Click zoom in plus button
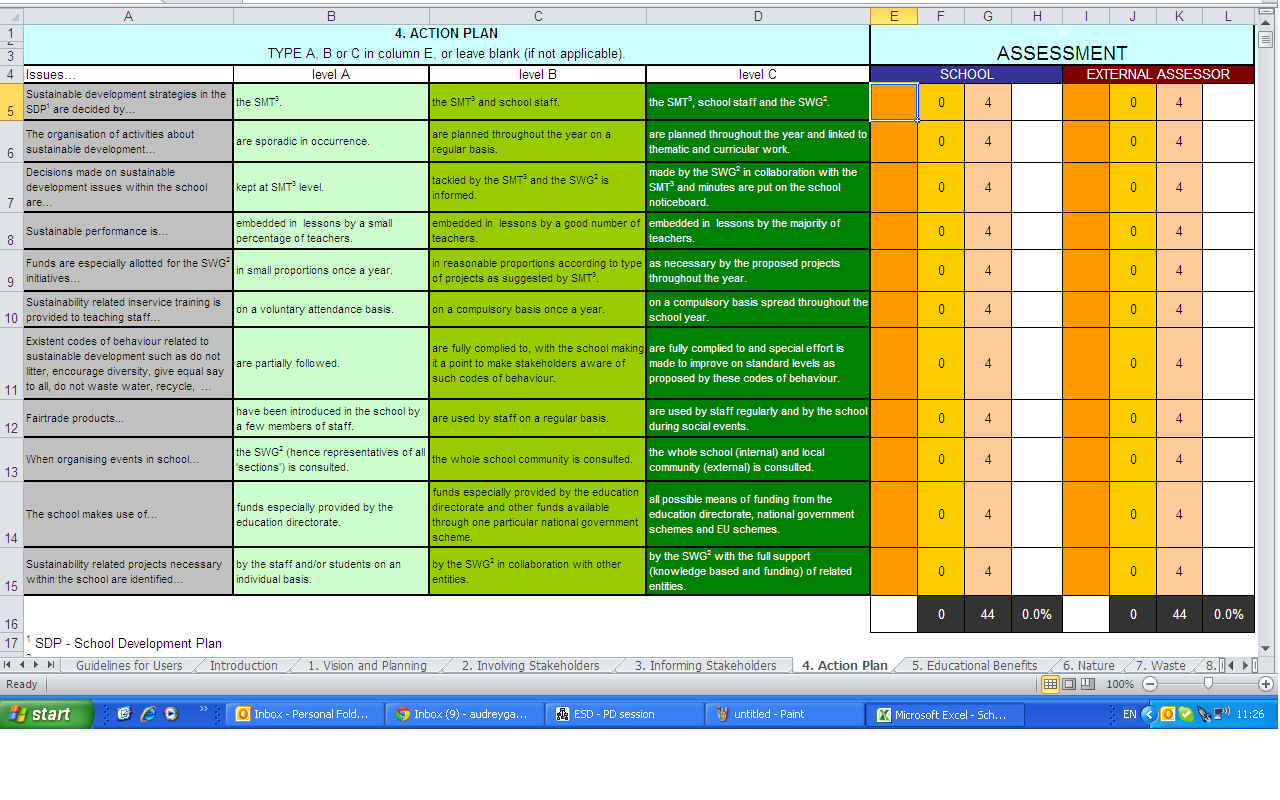Image resolution: width=1280 pixels, height=800 pixels. (x=1266, y=684)
